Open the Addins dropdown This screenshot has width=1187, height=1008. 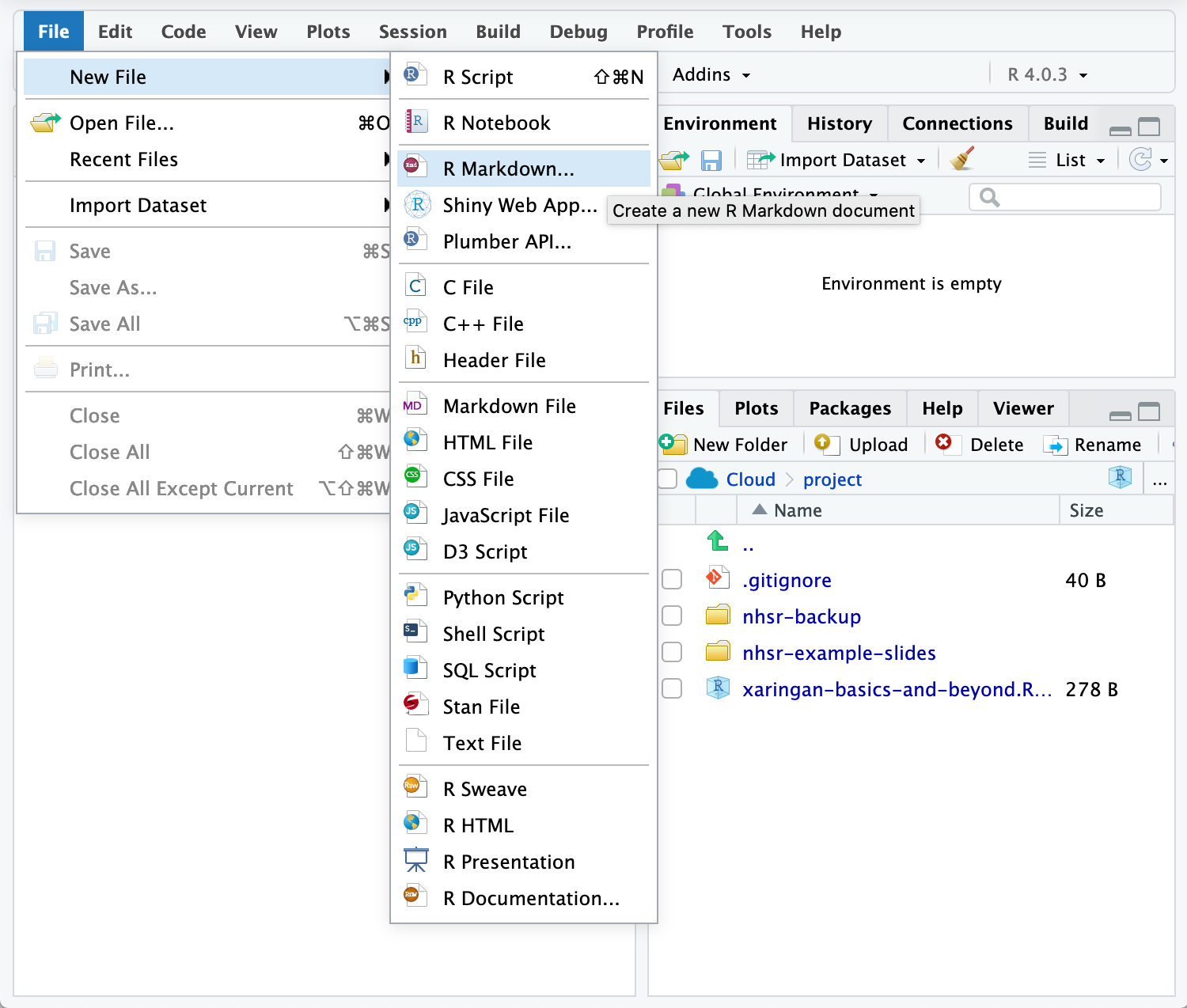[x=711, y=74]
